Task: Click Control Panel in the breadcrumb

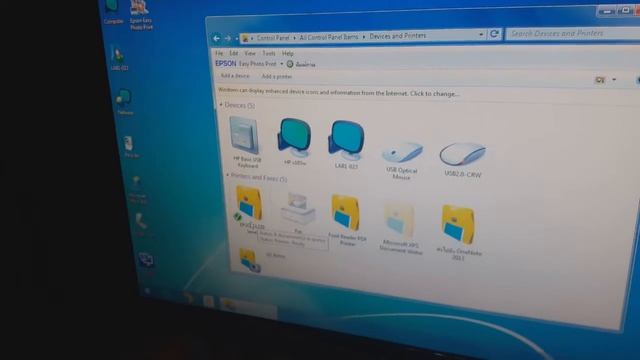Action: (x=273, y=38)
